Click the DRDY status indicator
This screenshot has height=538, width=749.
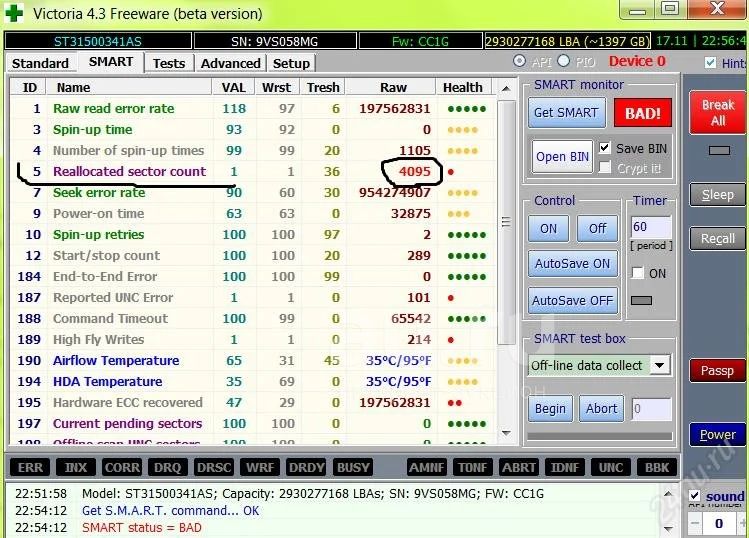(x=306, y=467)
